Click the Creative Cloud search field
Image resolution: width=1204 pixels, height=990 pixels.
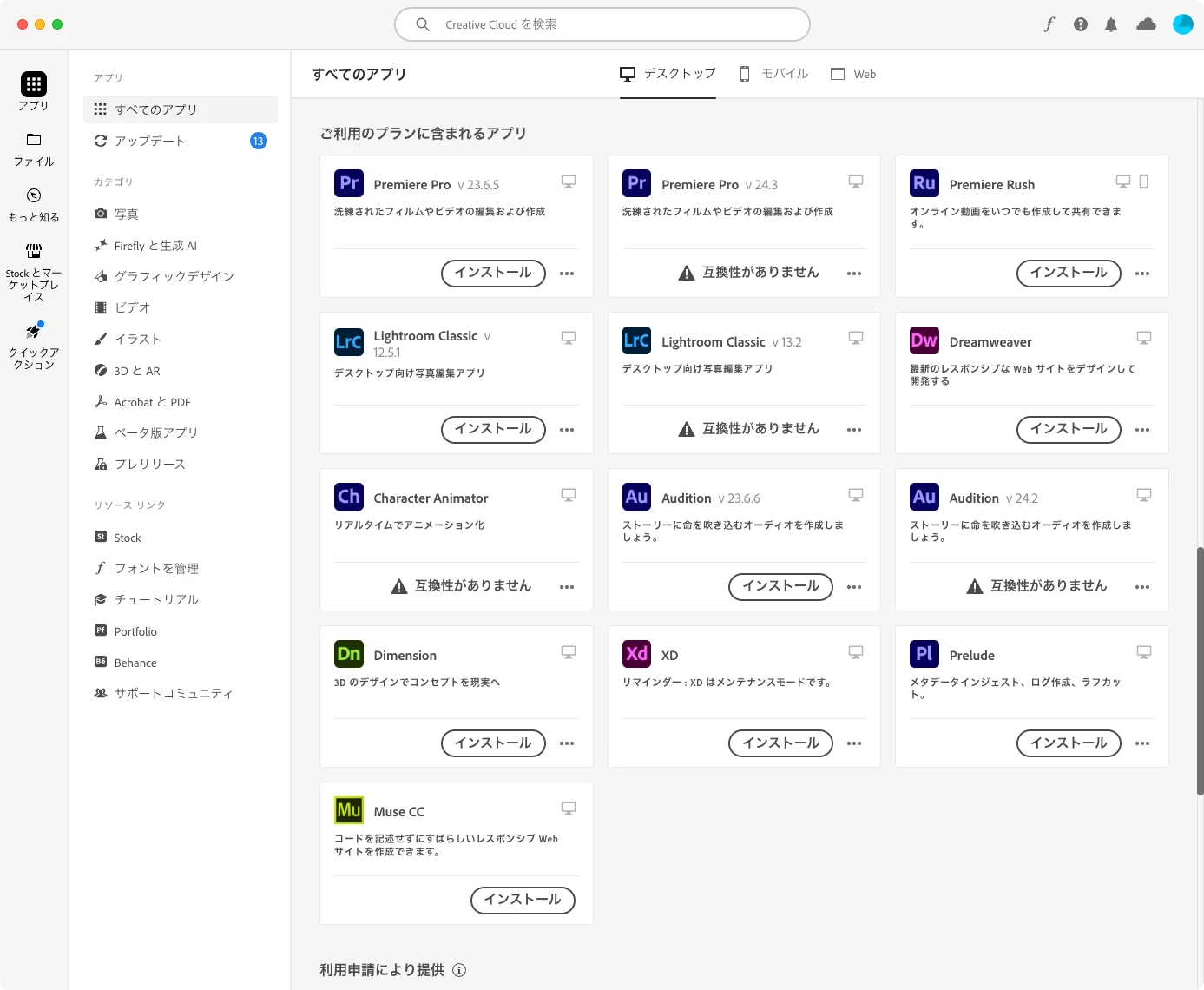tap(602, 24)
